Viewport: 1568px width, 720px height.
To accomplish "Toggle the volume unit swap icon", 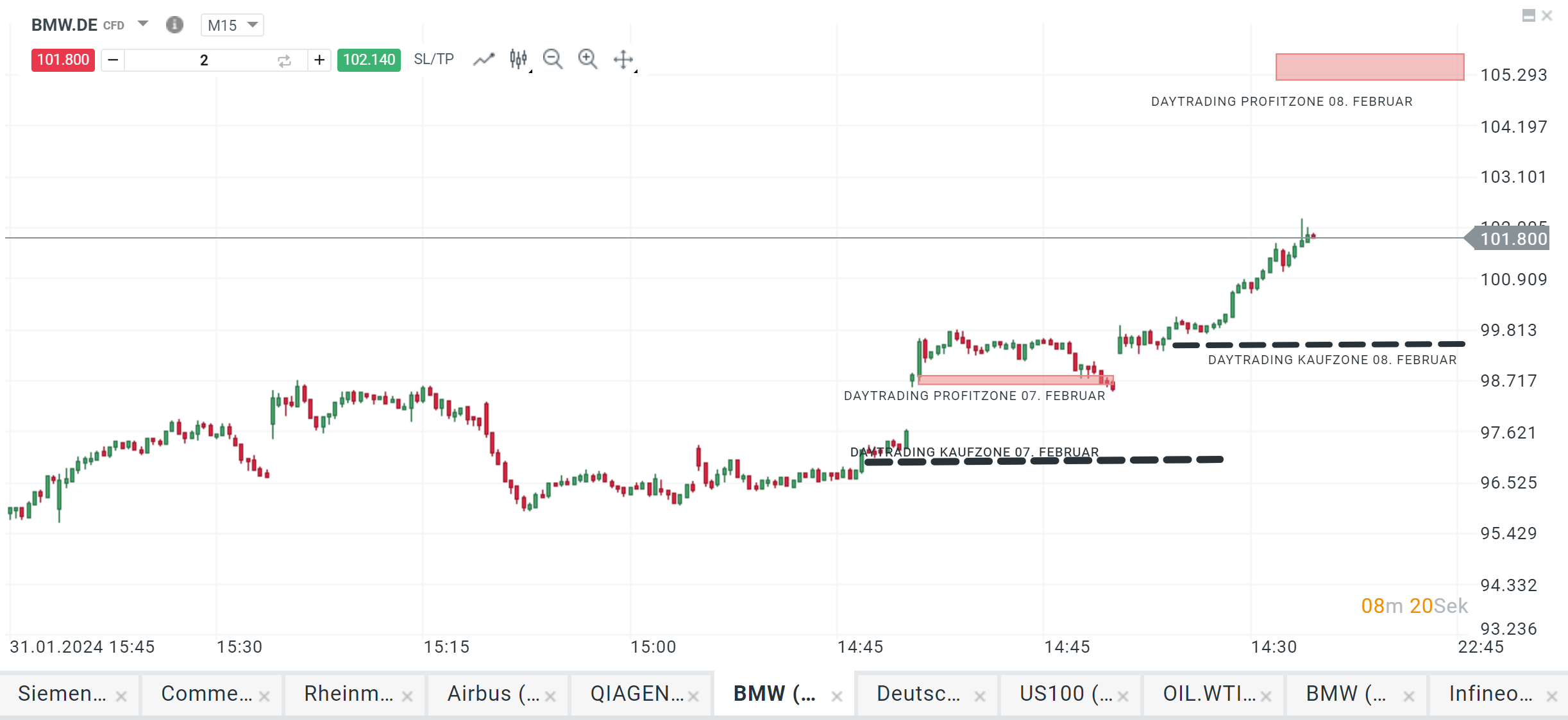I will [x=284, y=61].
